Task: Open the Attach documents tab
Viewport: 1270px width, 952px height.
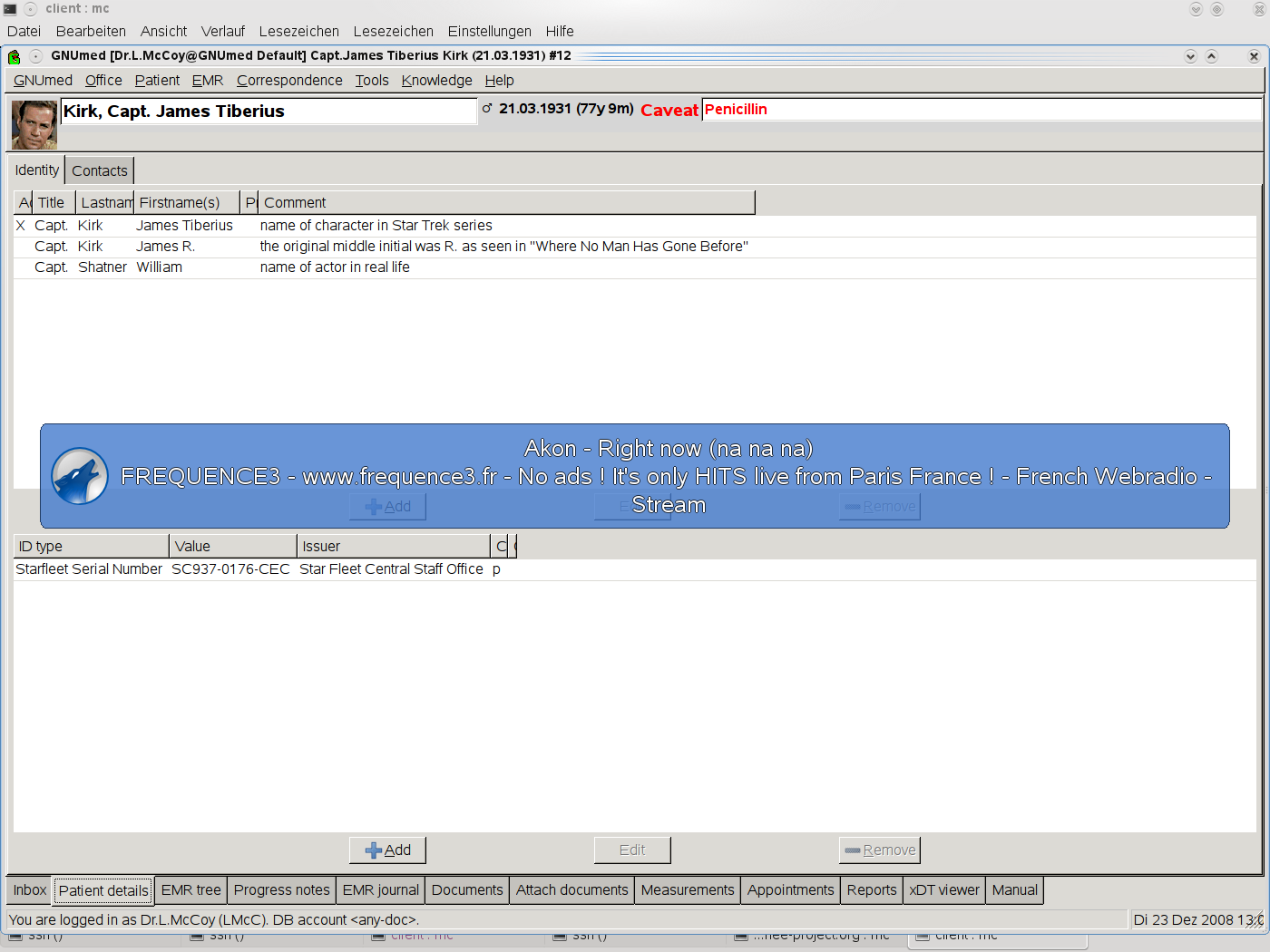Action: pyautogui.click(x=572, y=889)
